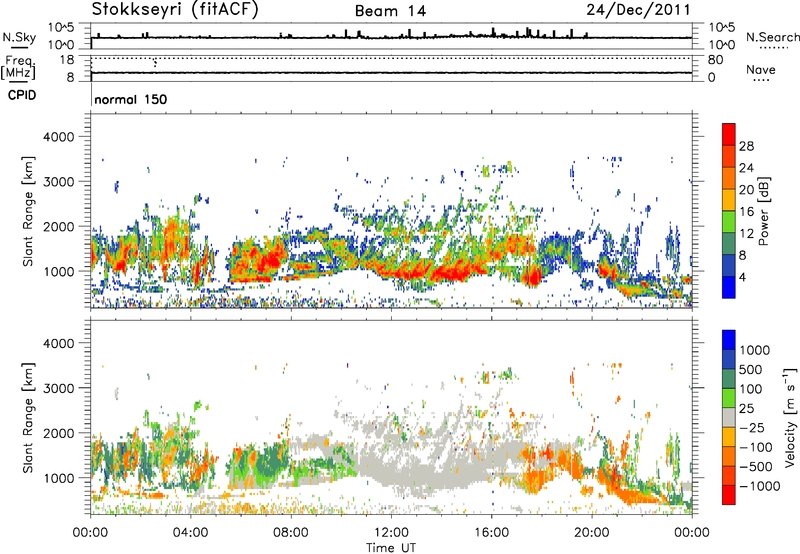This screenshot has width=800, height=554.
Task: Click the '28' label on Power colorbar
Action: (x=746, y=146)
